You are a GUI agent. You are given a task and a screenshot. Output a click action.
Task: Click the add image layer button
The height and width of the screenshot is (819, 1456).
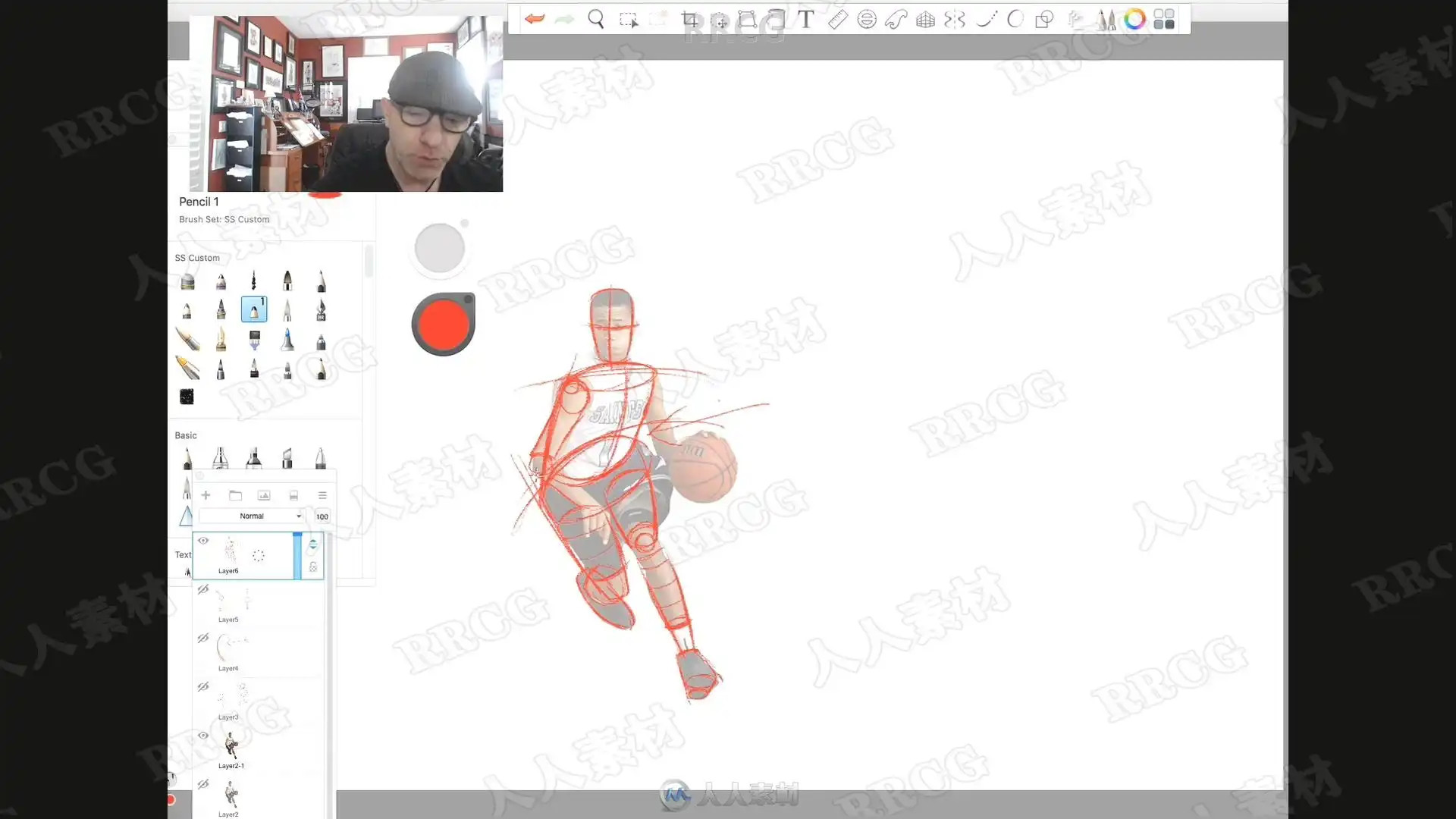pyautogui.click(x=264, y=495)
